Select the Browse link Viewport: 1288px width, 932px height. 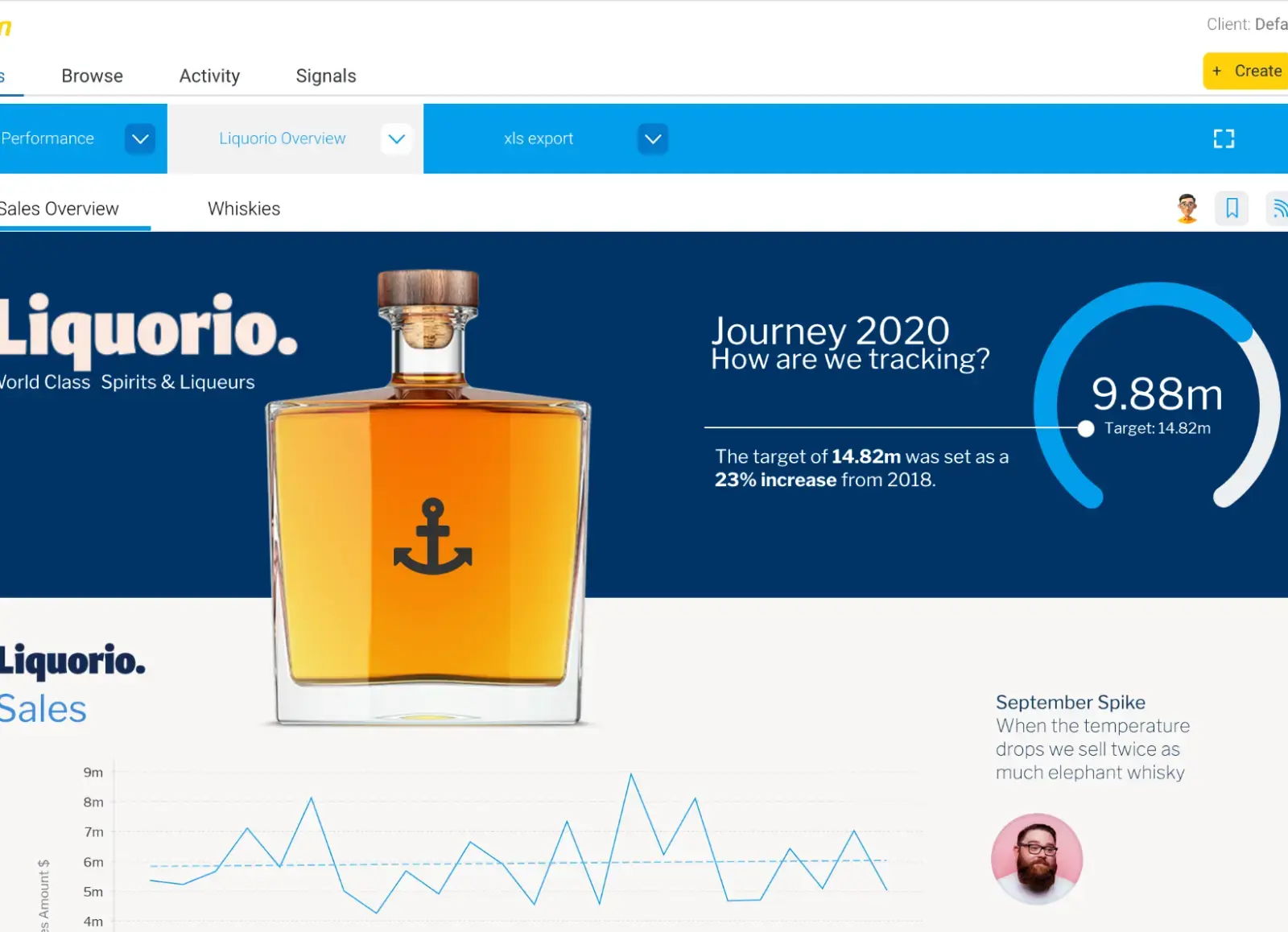click(x=92, y=76)
